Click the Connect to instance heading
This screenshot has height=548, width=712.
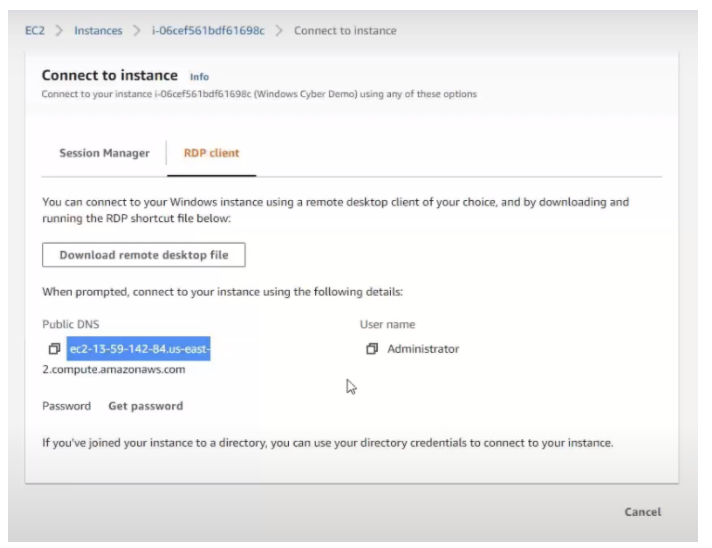(x=110, y=75)
